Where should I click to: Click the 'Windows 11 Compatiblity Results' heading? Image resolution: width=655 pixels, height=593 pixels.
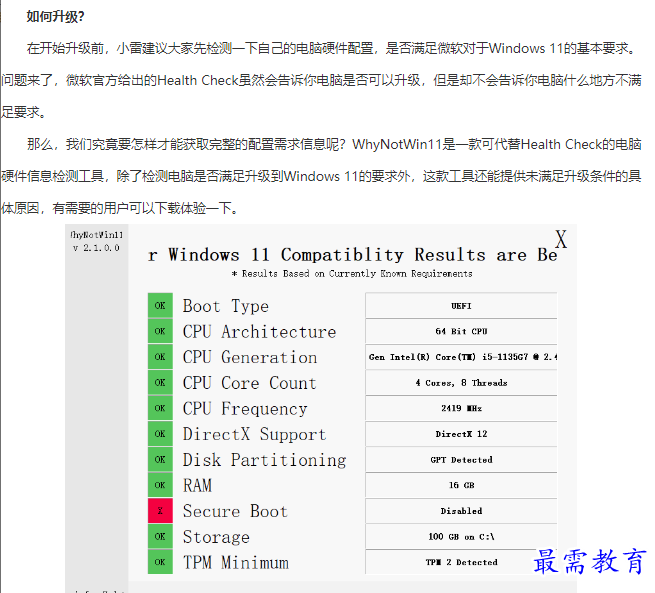point(327,254)
